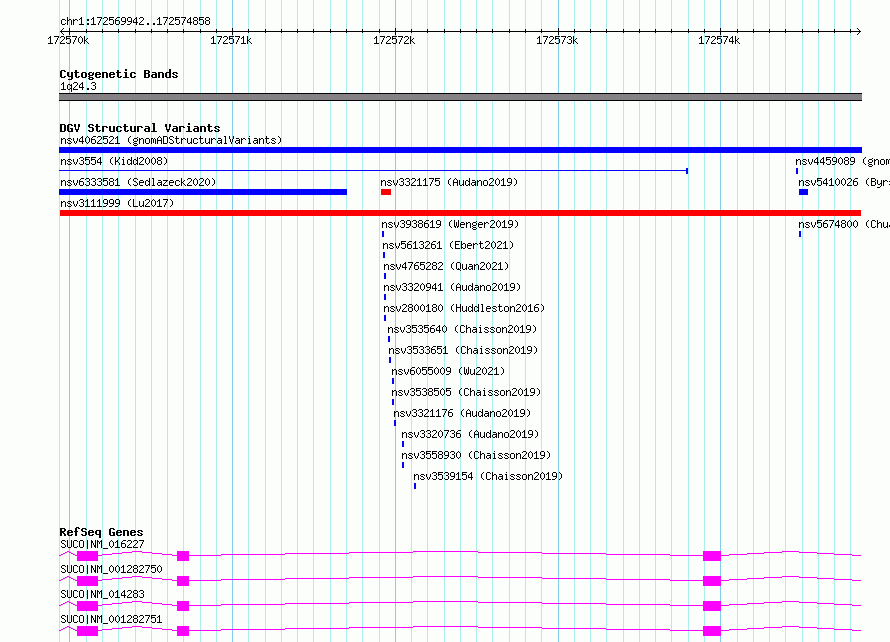
Task: Select the thin blue line of nsv3554
Action: 373,170
